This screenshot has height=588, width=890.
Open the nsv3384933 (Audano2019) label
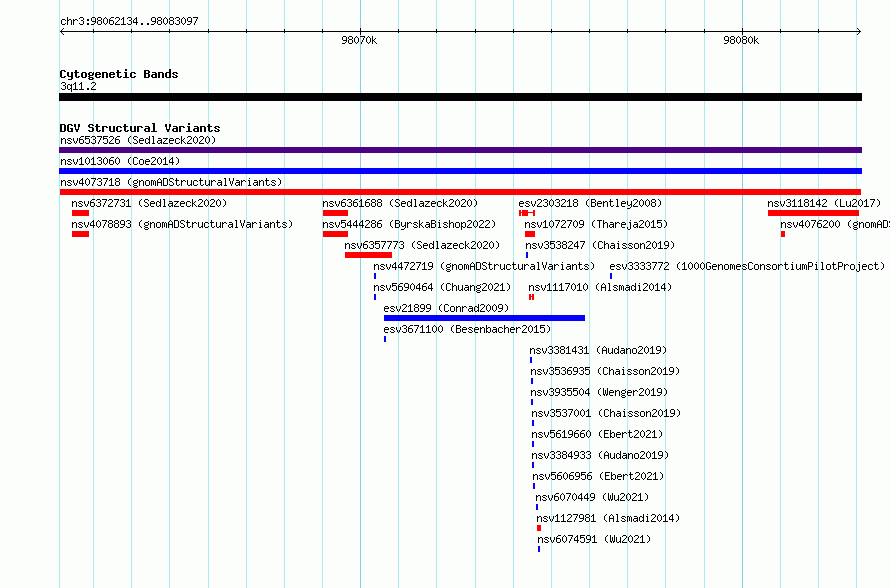tap(601, 455)
